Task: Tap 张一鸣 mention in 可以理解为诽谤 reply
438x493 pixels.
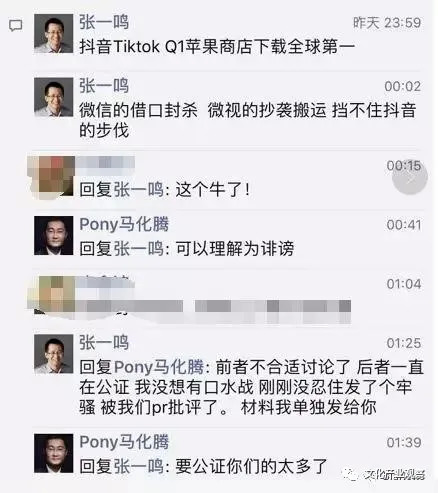Action: click(139, 248)
